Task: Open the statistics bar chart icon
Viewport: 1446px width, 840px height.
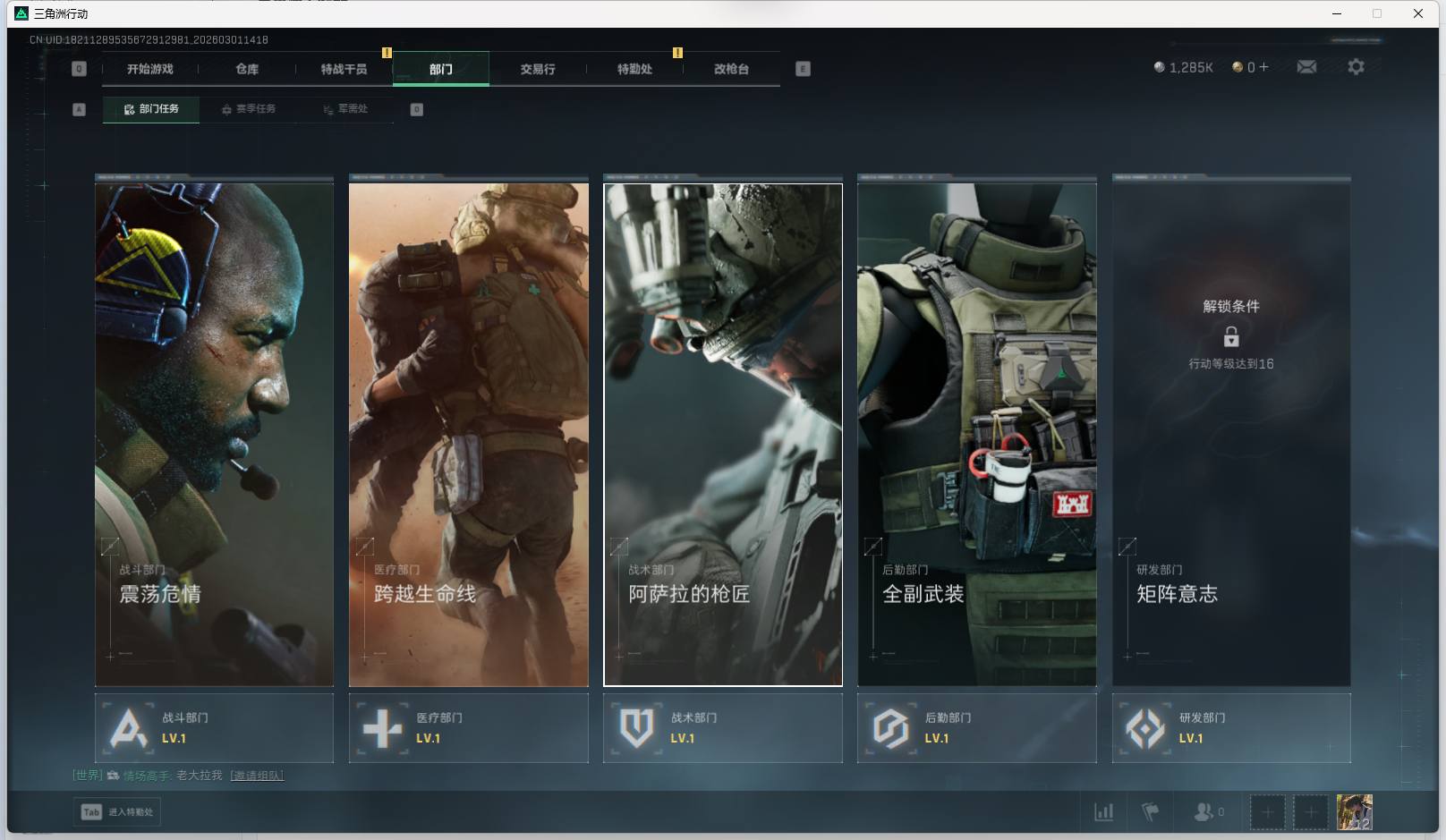Action: tap(1104, 812)
